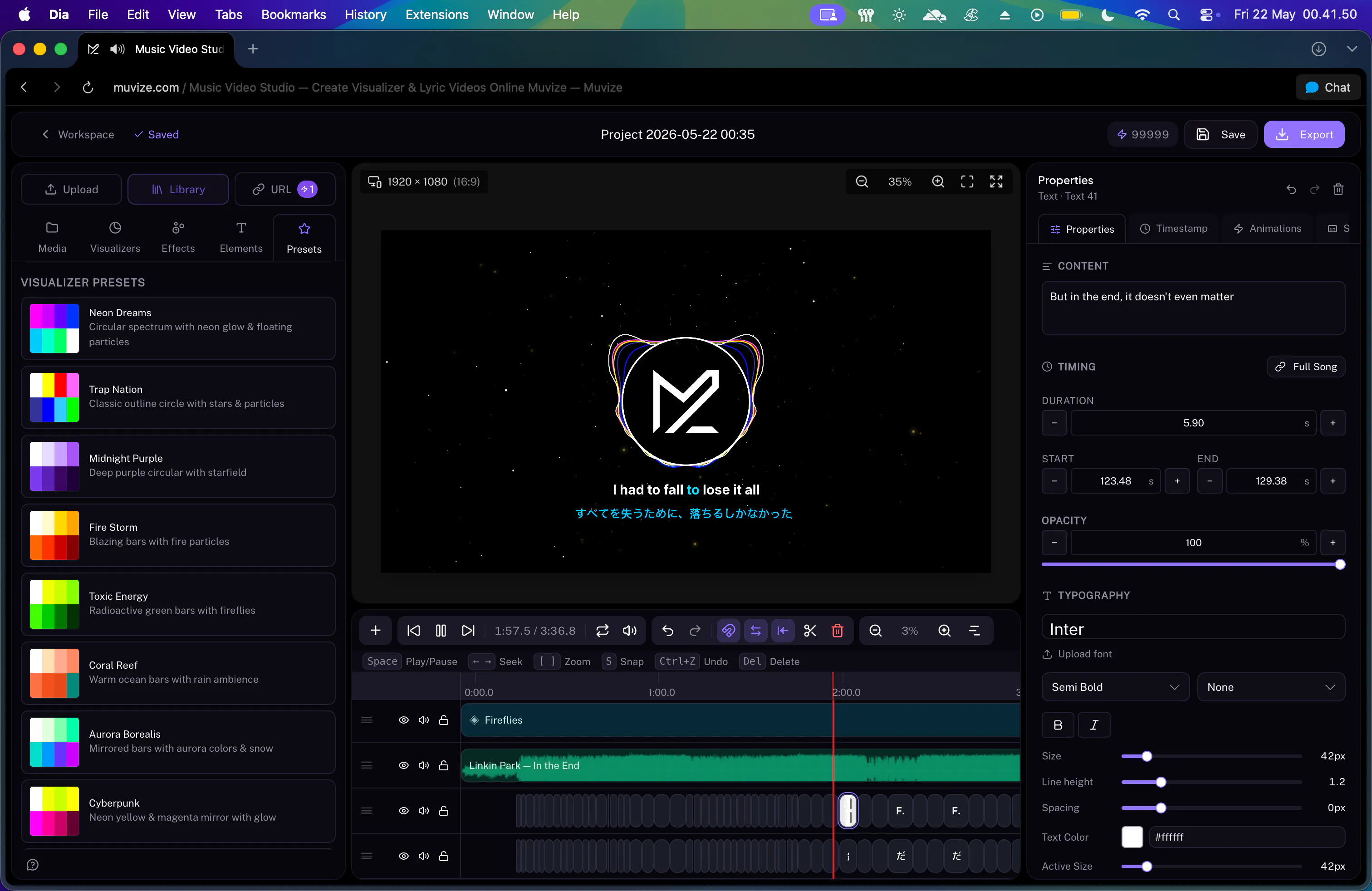The height and width of the screenshot is (891, 1372).
Task: Apply the Neon Dreams preset
Action: 178,328
